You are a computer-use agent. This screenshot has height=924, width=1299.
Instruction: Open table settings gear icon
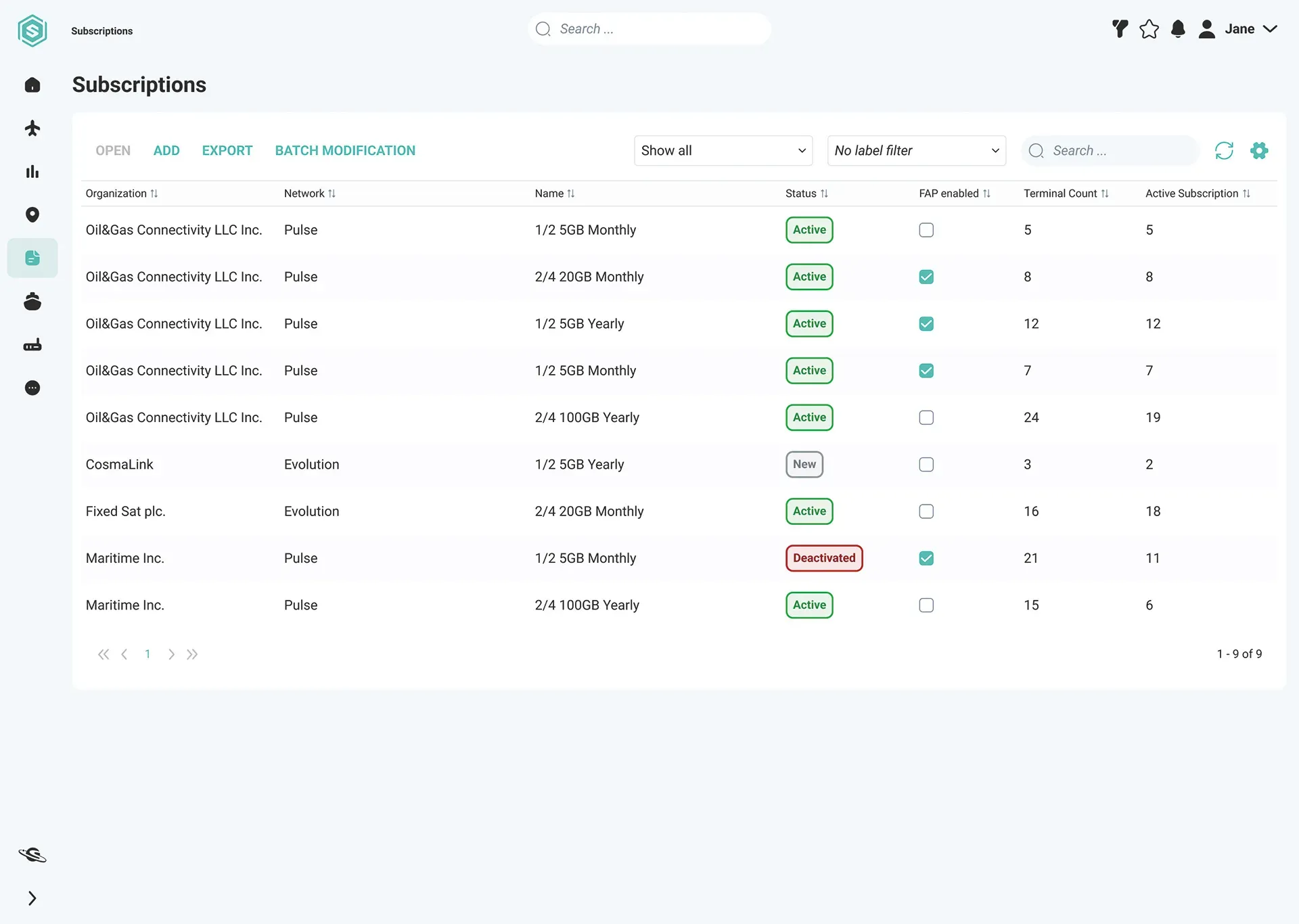click(1259, 150)
